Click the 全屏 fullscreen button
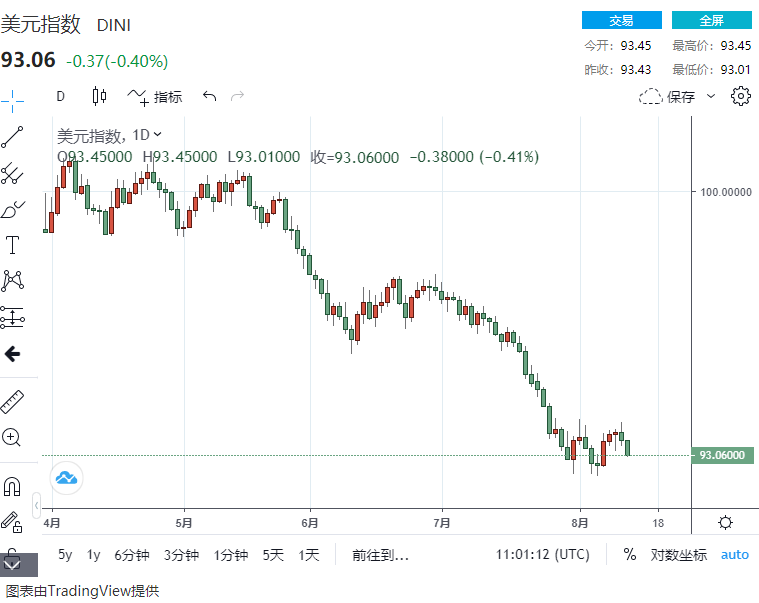The height and width of the screenshot is (603, 759). coord(712,20)
